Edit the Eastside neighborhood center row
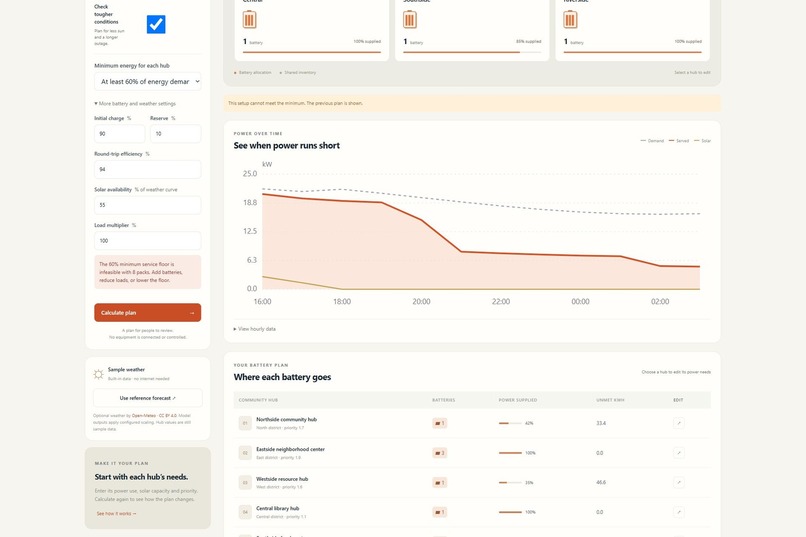The width and height of the screenshot is (806, 537). 679,453
